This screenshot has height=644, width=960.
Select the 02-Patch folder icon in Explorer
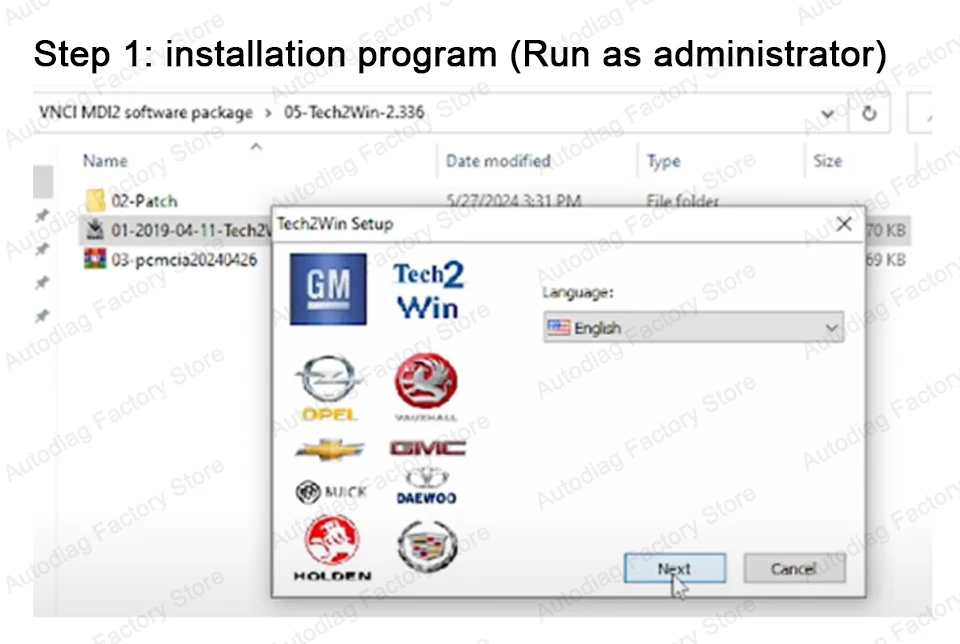pyautogui.click(x=95, y=200)
